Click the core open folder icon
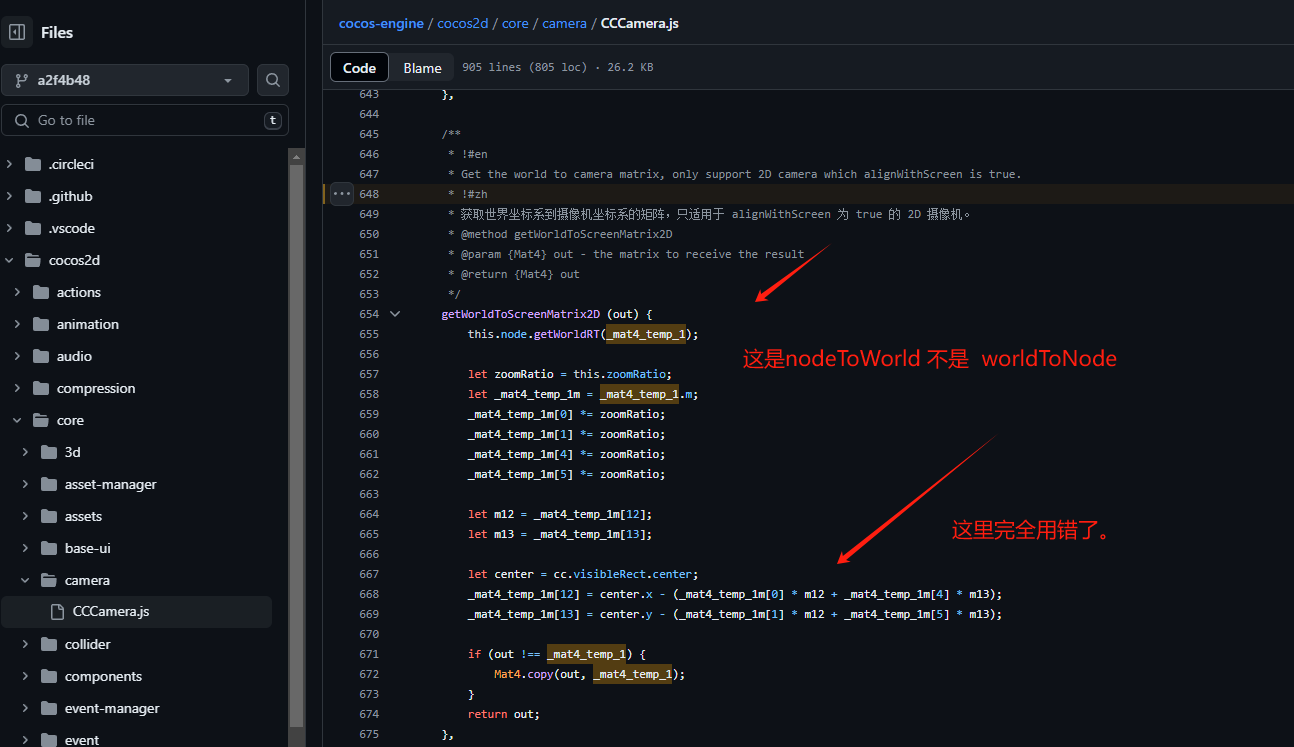The image size is (1294, 747). click(x=41, y=420)
